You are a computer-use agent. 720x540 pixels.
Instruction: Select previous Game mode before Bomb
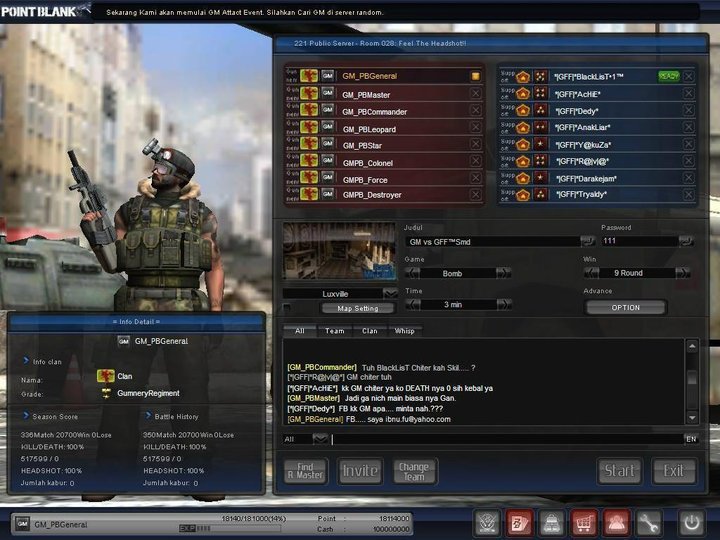(412, 273)
